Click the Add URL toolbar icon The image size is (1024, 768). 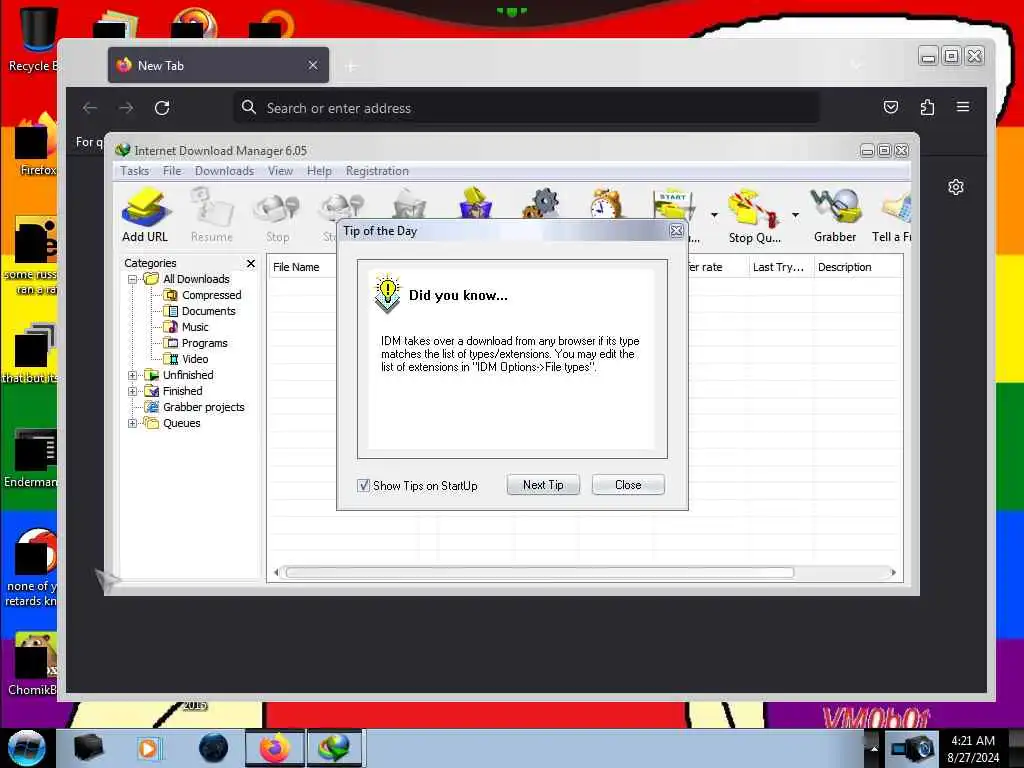145,216
